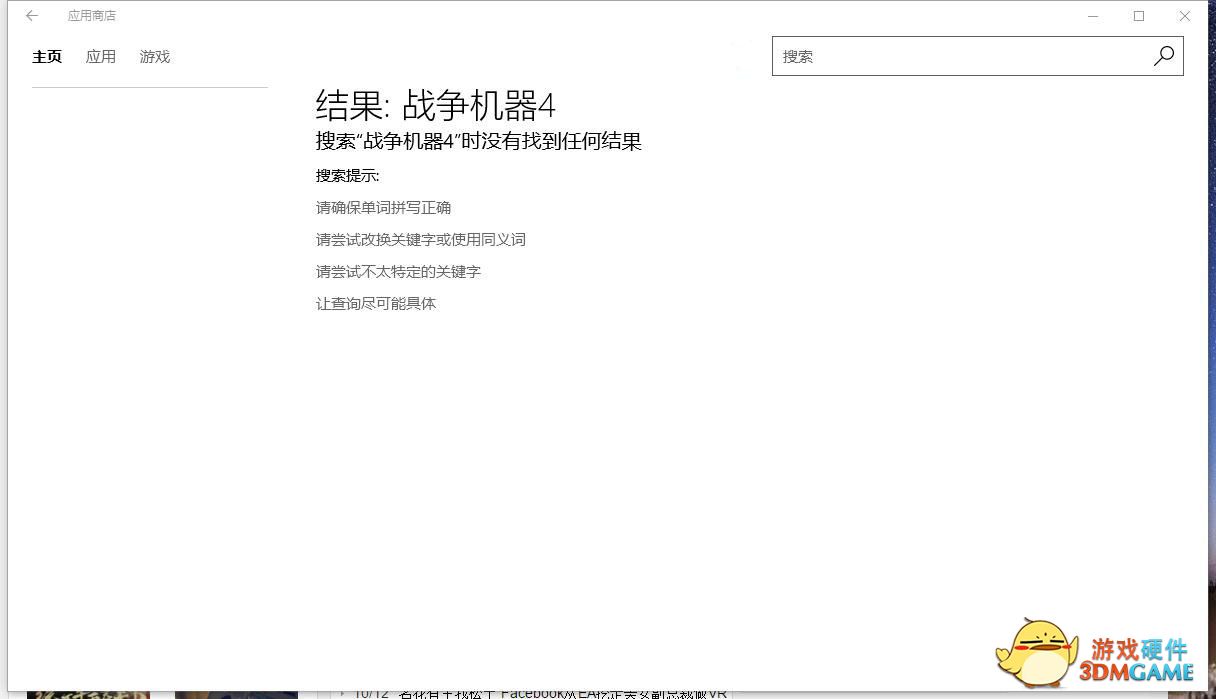Minimize the 应用商店 window
The height and width of the screenshot is (699, 1216).
point(1093,16)
